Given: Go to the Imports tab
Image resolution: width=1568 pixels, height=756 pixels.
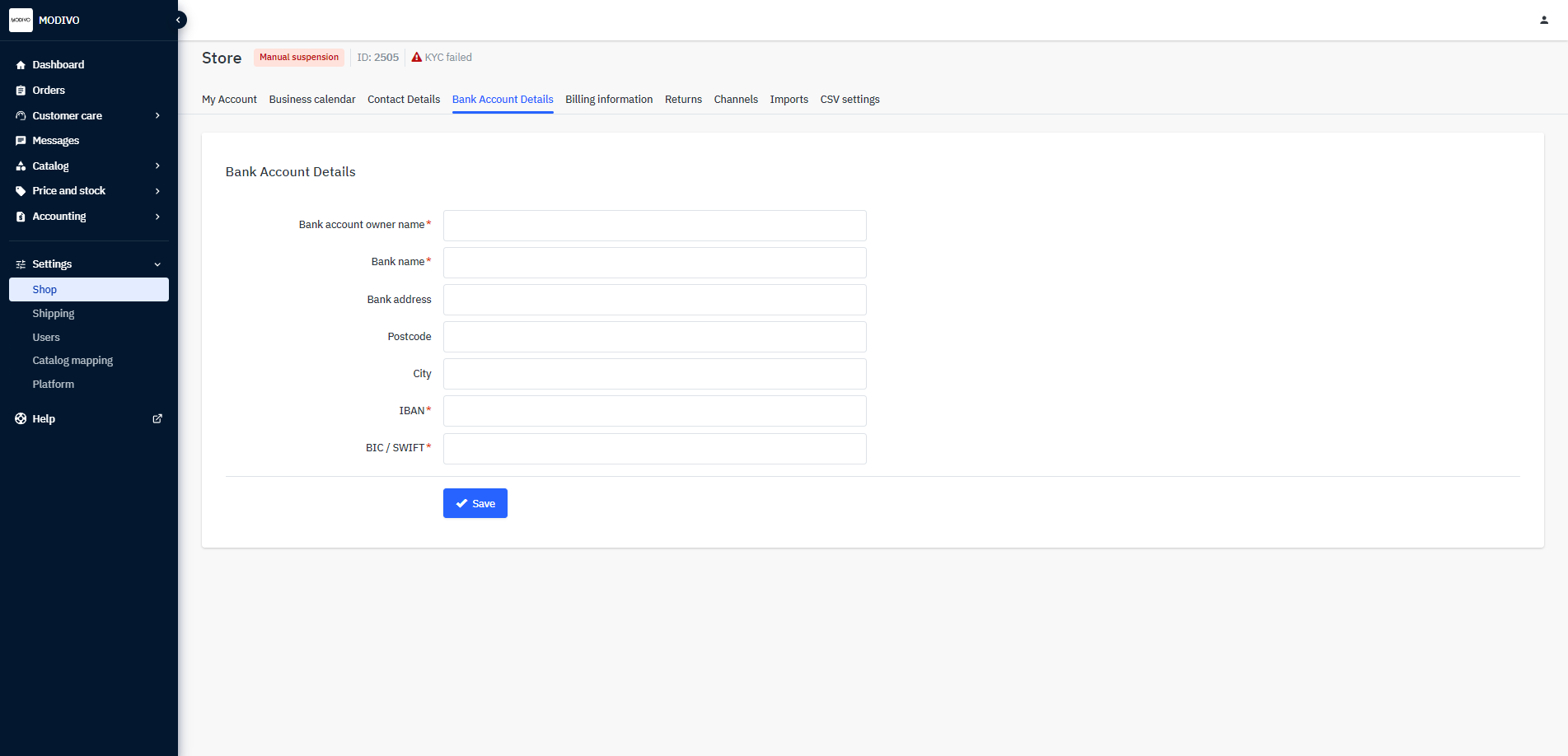Looking at the screenshot, I should [x=789, y=100].
